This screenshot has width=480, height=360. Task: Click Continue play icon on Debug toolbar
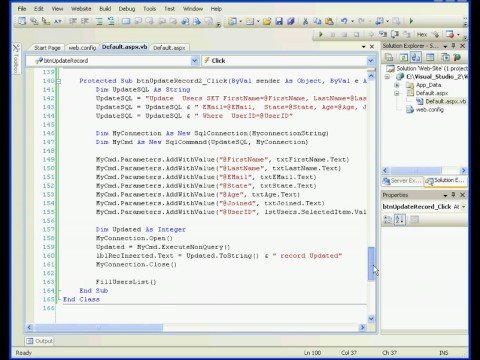coord(321,34)
